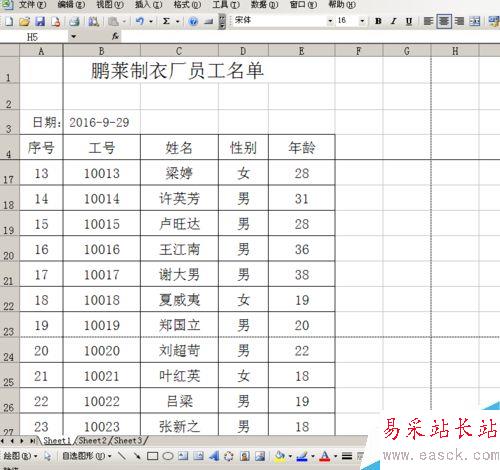Toggle Underline formatting
Image resolution: width=500 pixels, height=470 pixels.
409,21
